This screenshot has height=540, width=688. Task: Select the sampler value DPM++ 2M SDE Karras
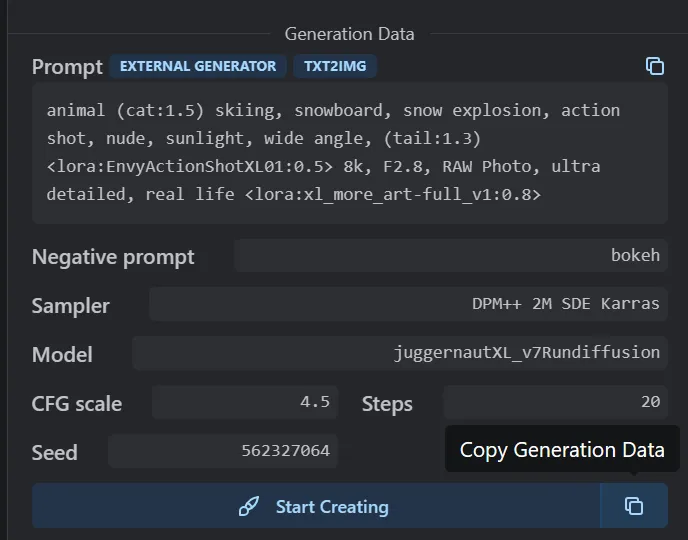coord(565,303)
